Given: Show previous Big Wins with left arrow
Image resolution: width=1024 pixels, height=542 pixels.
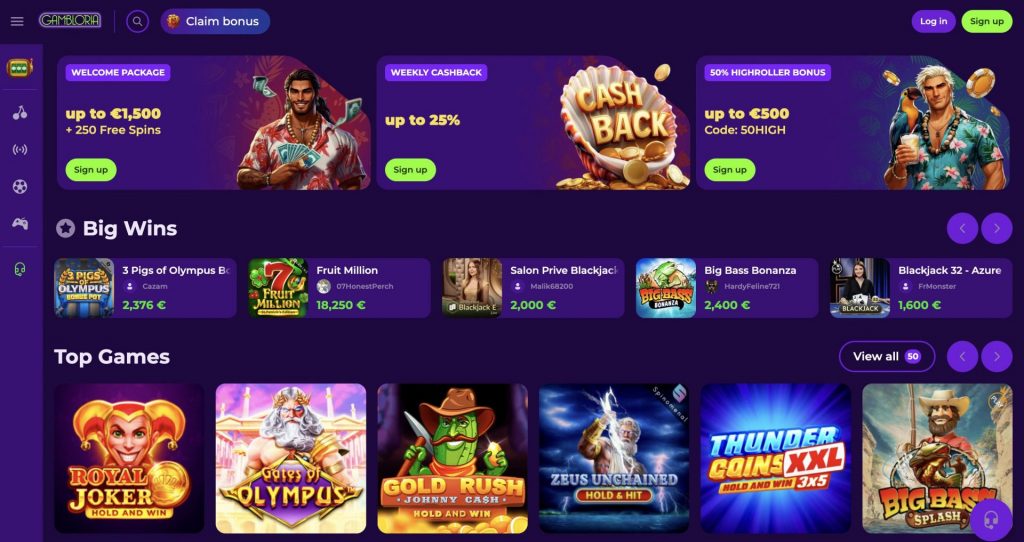Looking at the screenshot, I should (963, 229).
